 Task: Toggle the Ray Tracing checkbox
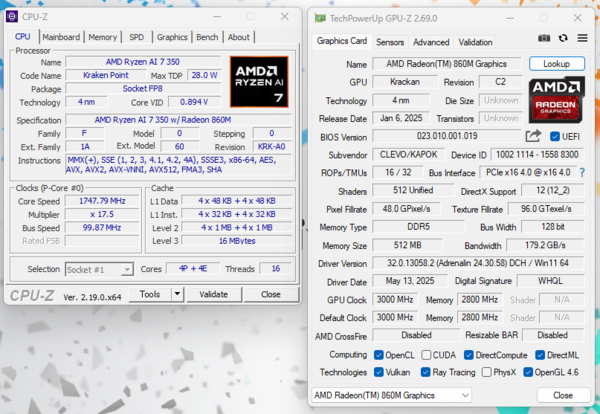pyautogui.click(x=425, y=372)
